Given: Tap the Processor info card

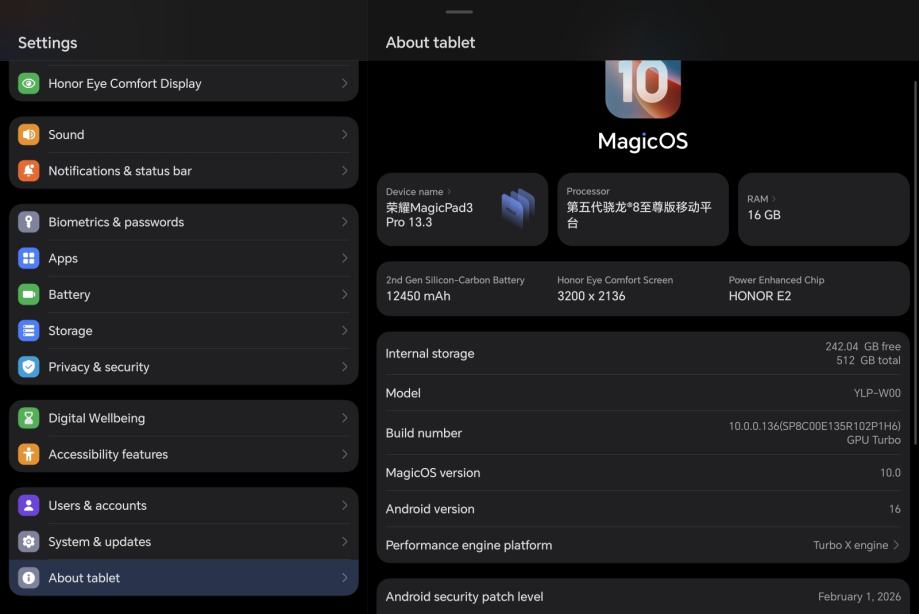Looking at the screenshot, I should coord(643,209).
